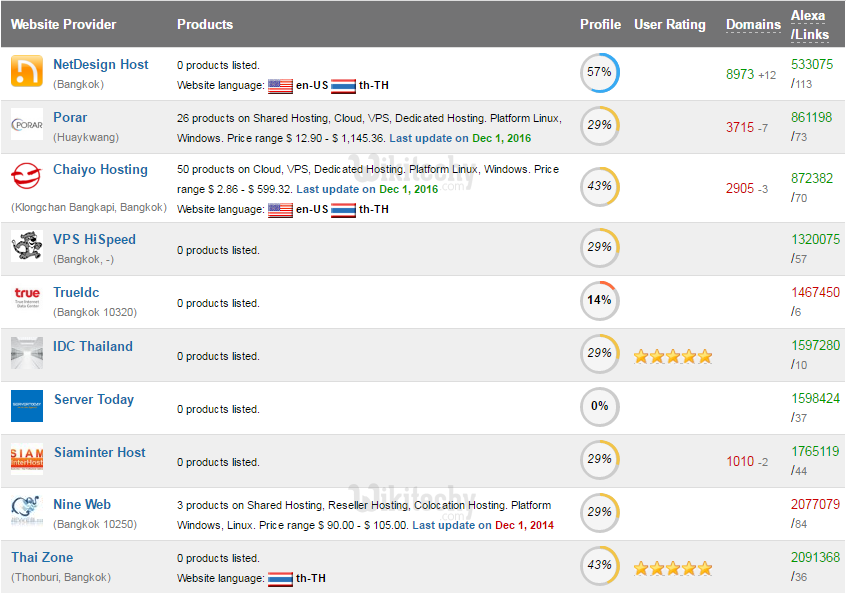Click the TrueIdc true logo
This screenshot has width=846, height=593.
[x=27, y=300]
